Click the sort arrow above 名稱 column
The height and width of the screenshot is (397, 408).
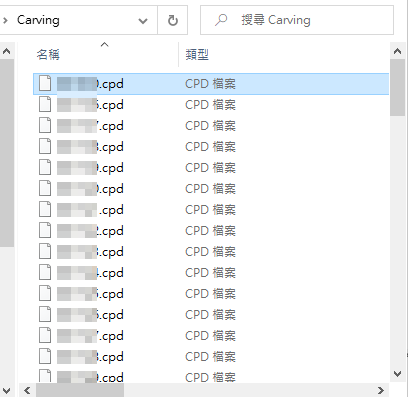pyautogui.click(x=105, y=44)
